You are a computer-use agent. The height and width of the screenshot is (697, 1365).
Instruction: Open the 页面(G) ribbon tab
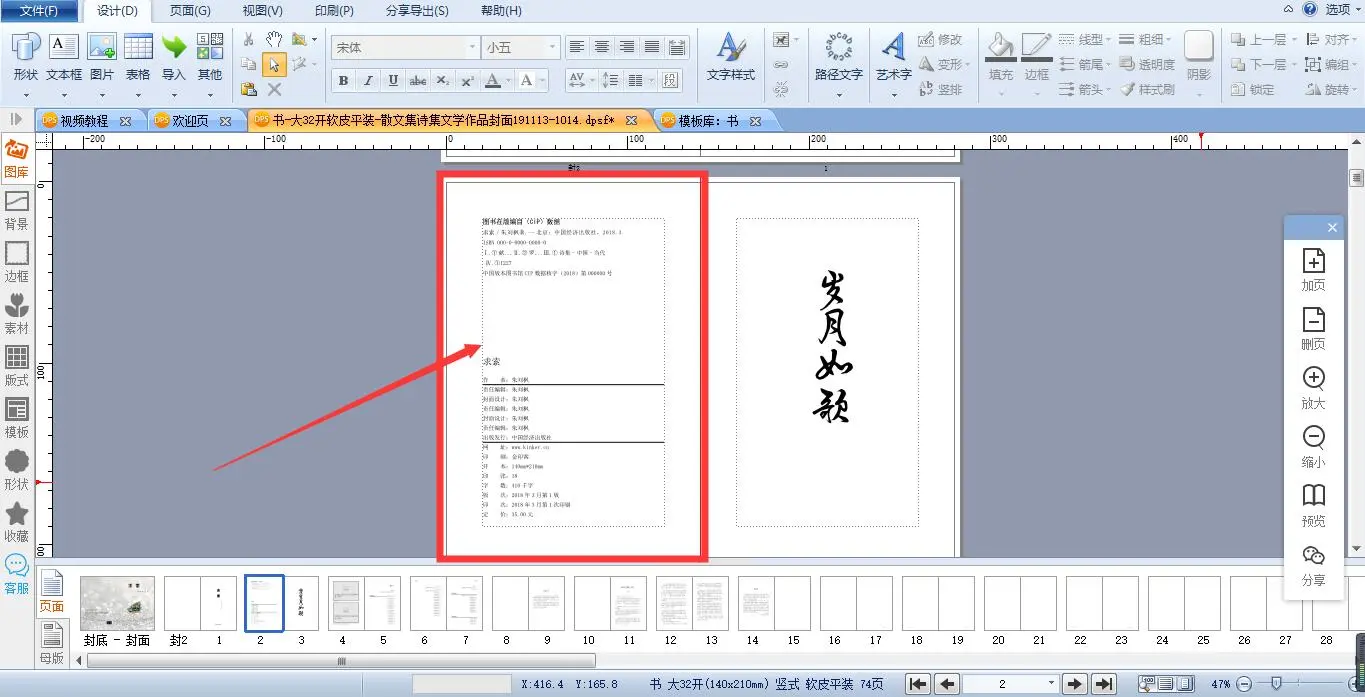[x=190, y=11]
